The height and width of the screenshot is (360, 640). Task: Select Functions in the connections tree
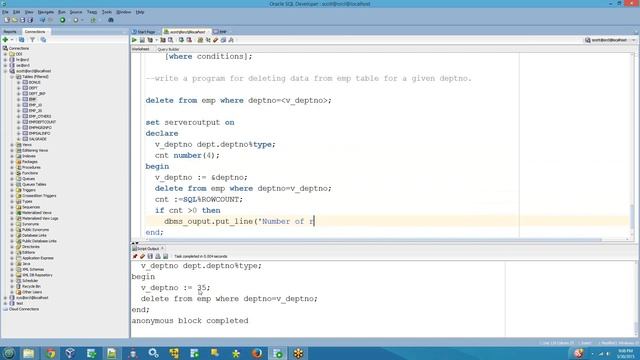pos(30,173)
